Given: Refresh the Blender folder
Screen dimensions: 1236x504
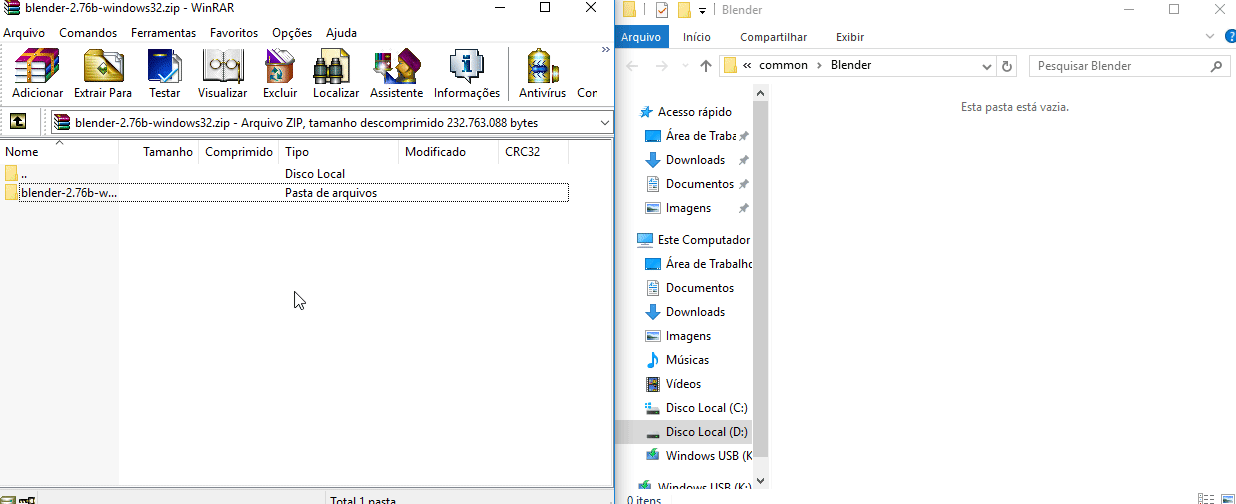Looking at the screenshot, I should point(1007,66).
